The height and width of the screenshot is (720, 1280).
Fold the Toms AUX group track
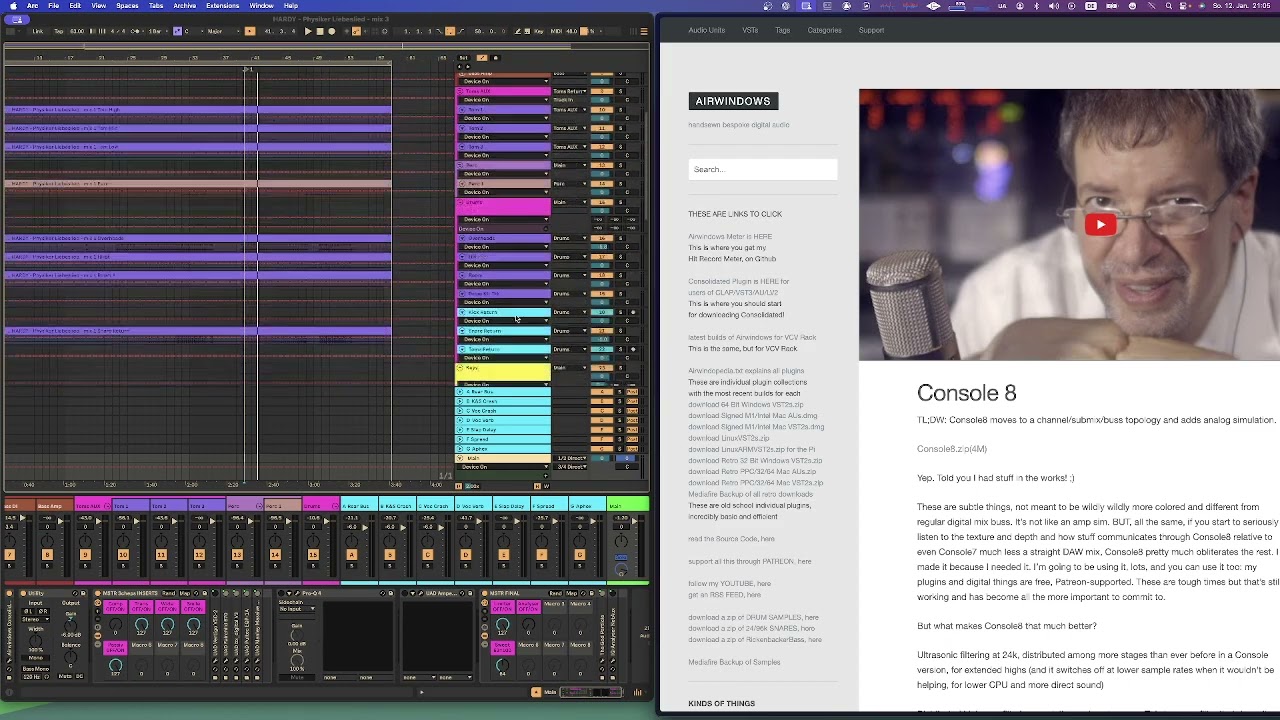460,91
